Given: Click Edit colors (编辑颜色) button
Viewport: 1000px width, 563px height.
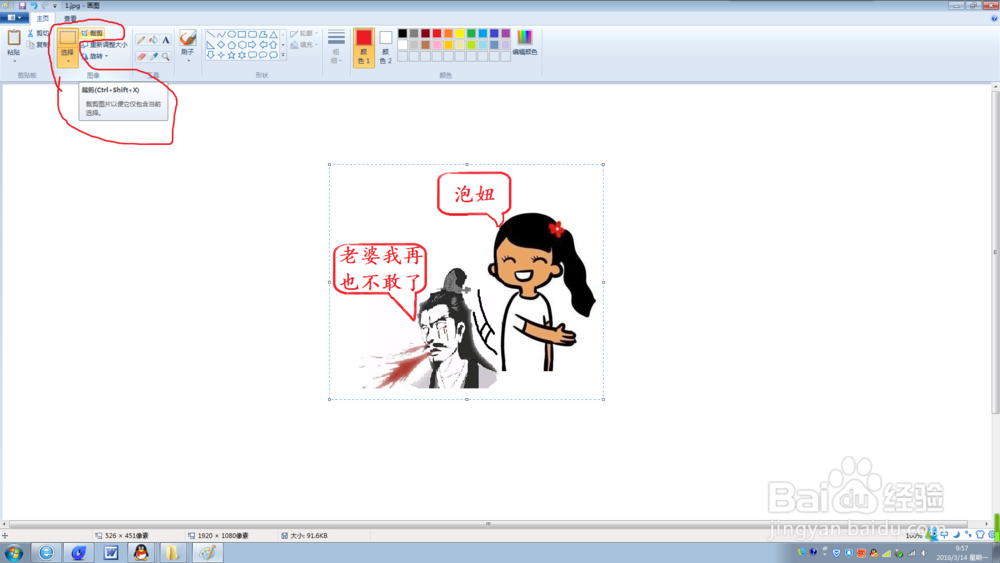Looking at the screenshot, I should [x=525, y=42].
